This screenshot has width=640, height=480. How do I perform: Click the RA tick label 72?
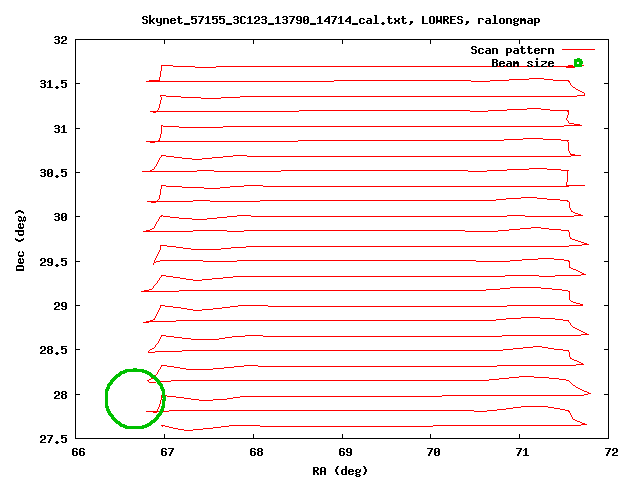point(611,452)
